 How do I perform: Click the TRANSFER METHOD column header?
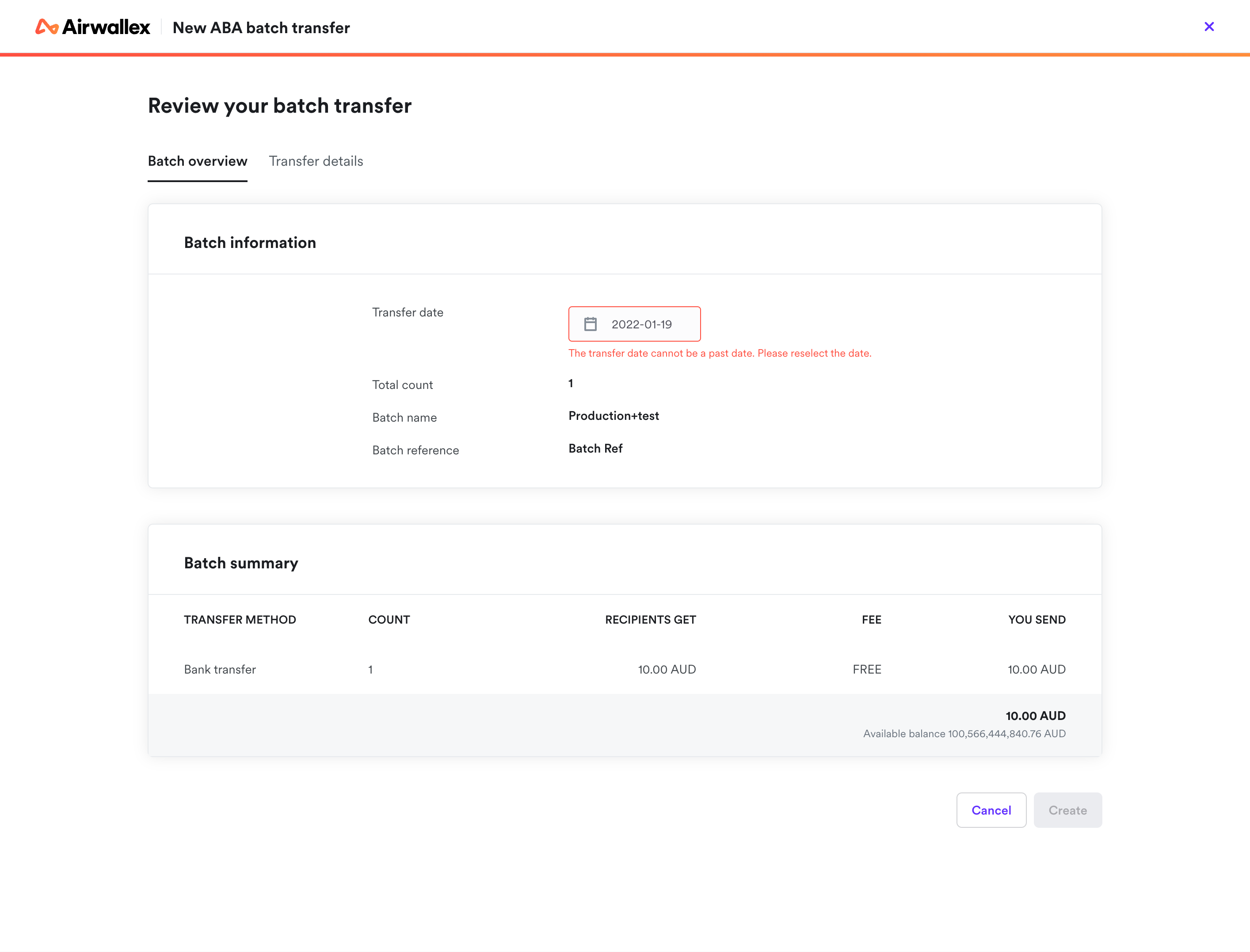pos(240,620)
